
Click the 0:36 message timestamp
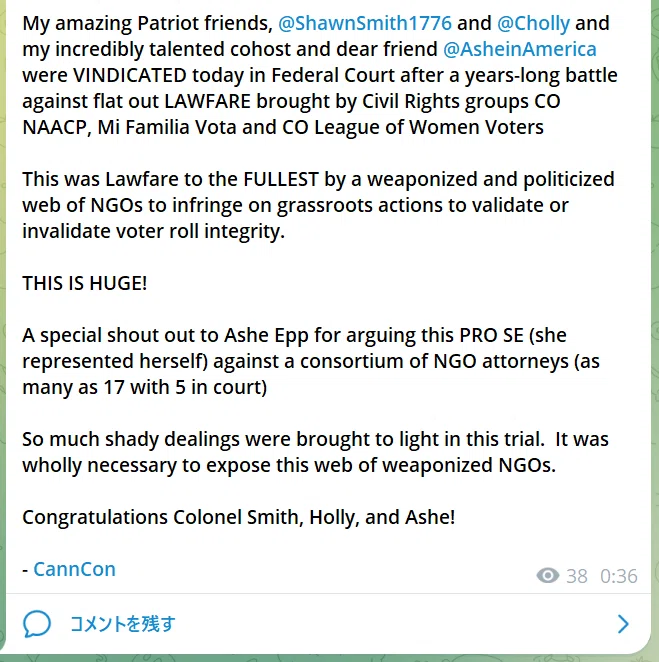coord(618,576)
